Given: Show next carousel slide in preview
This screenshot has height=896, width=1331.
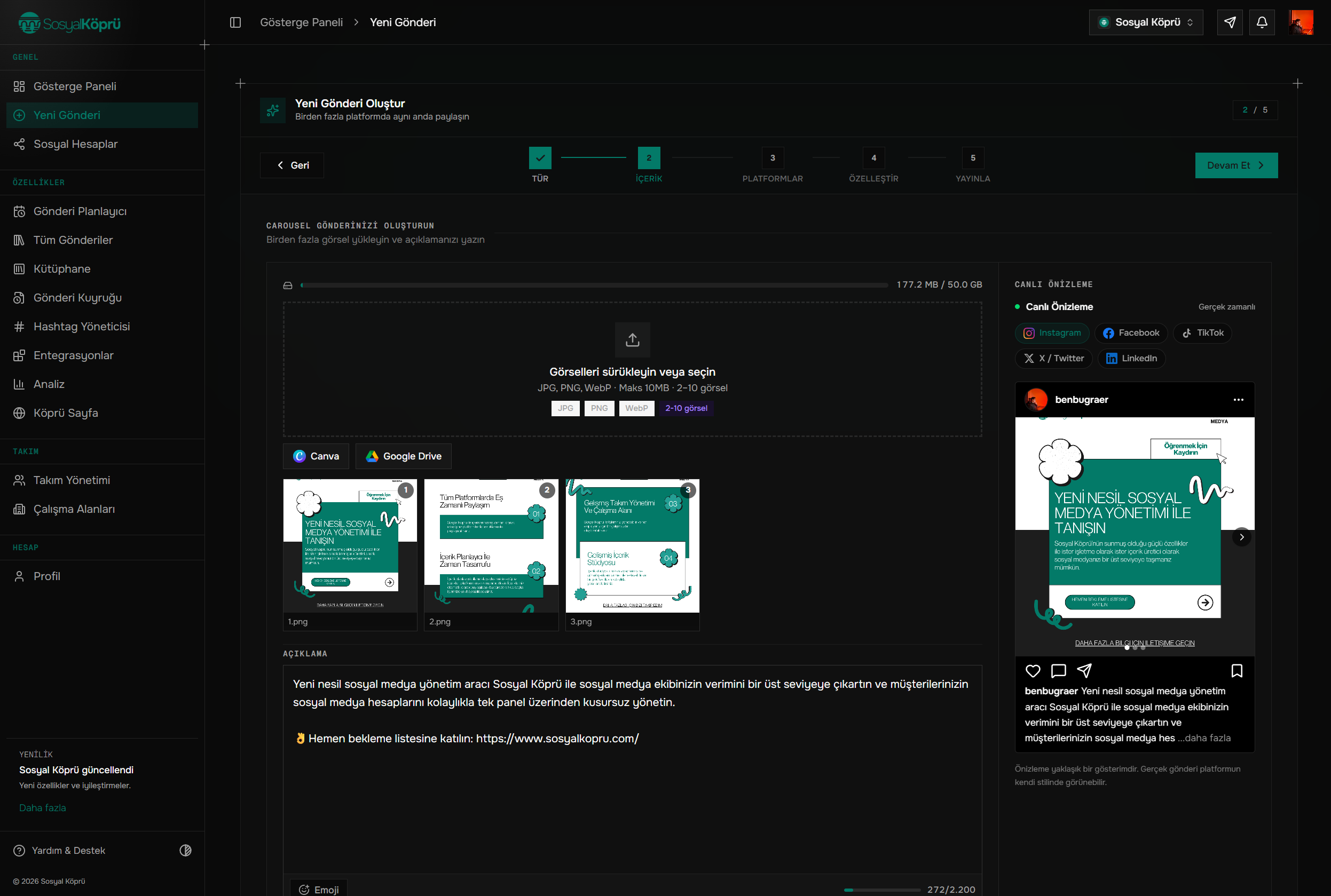Looking at the screenshot, I should point(1242,537).
